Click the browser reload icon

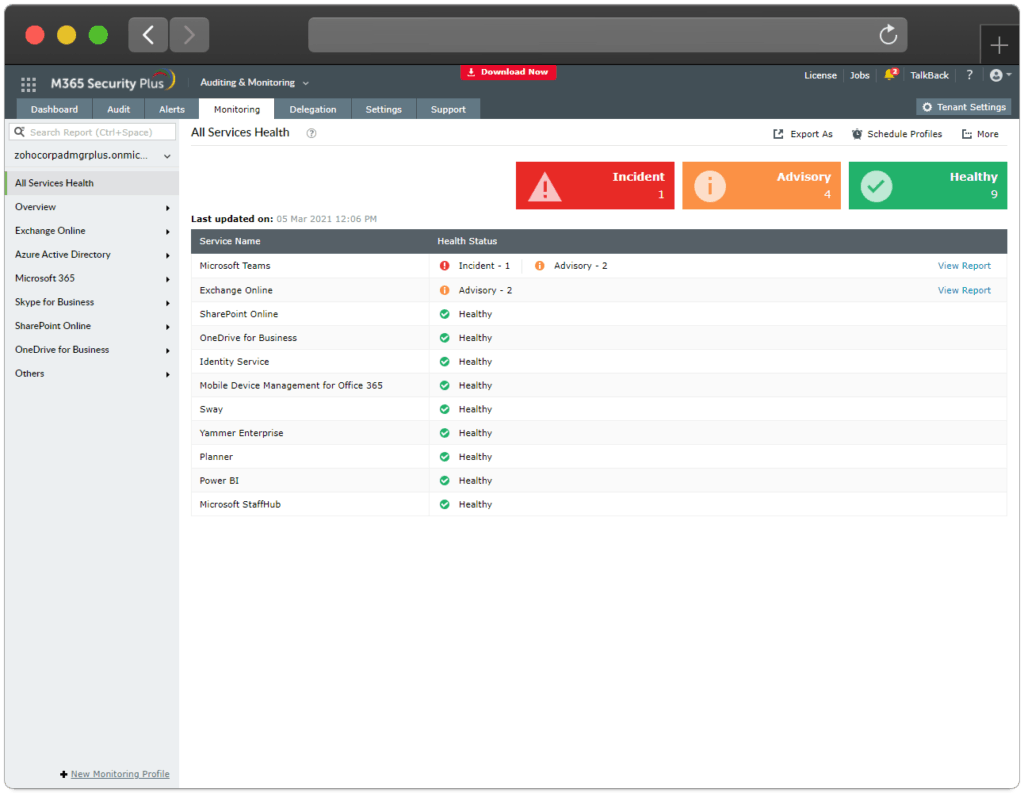click(x=888, y=35)
